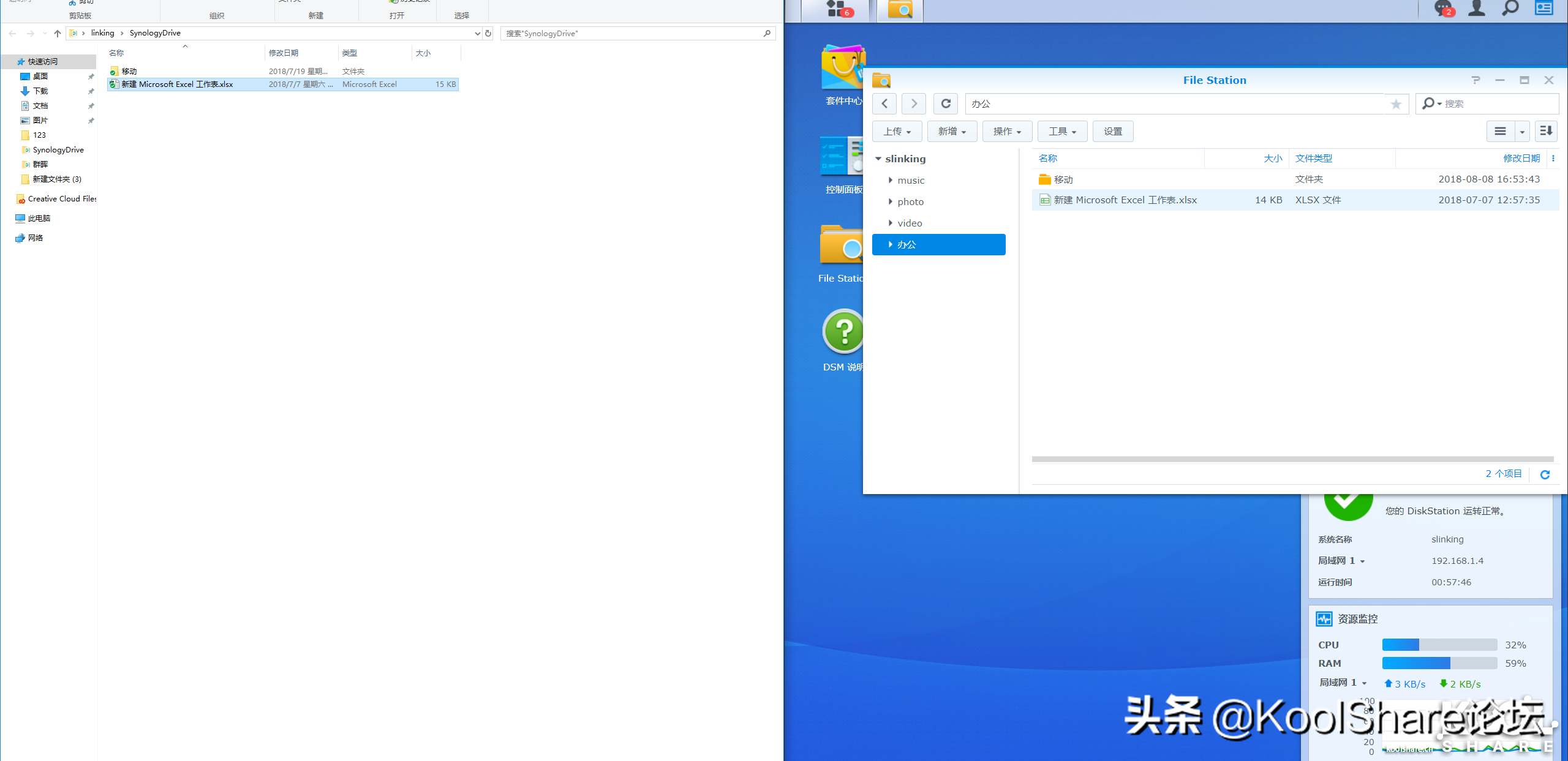The image size is (1568, 761).
Task: Select the video folder in tree
Action: pos(910,223)
